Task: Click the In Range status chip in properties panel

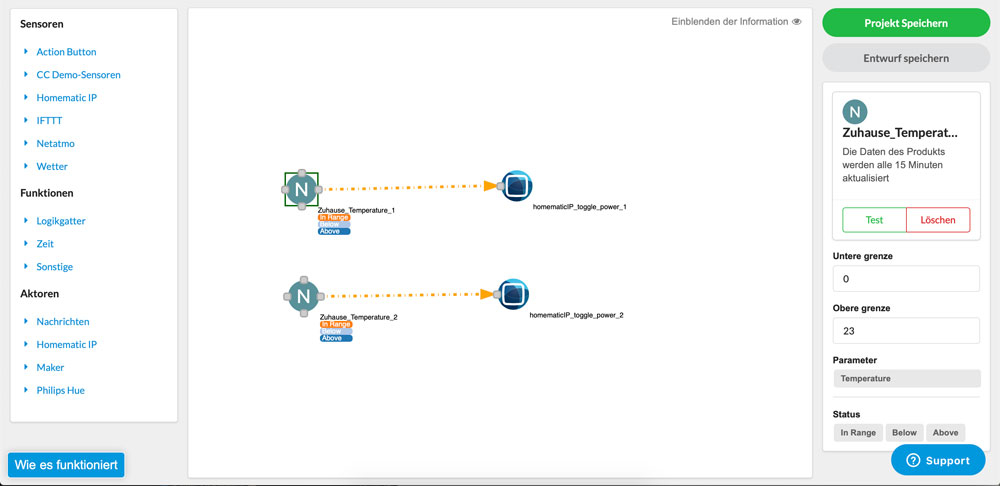Action: pos(858,432)
